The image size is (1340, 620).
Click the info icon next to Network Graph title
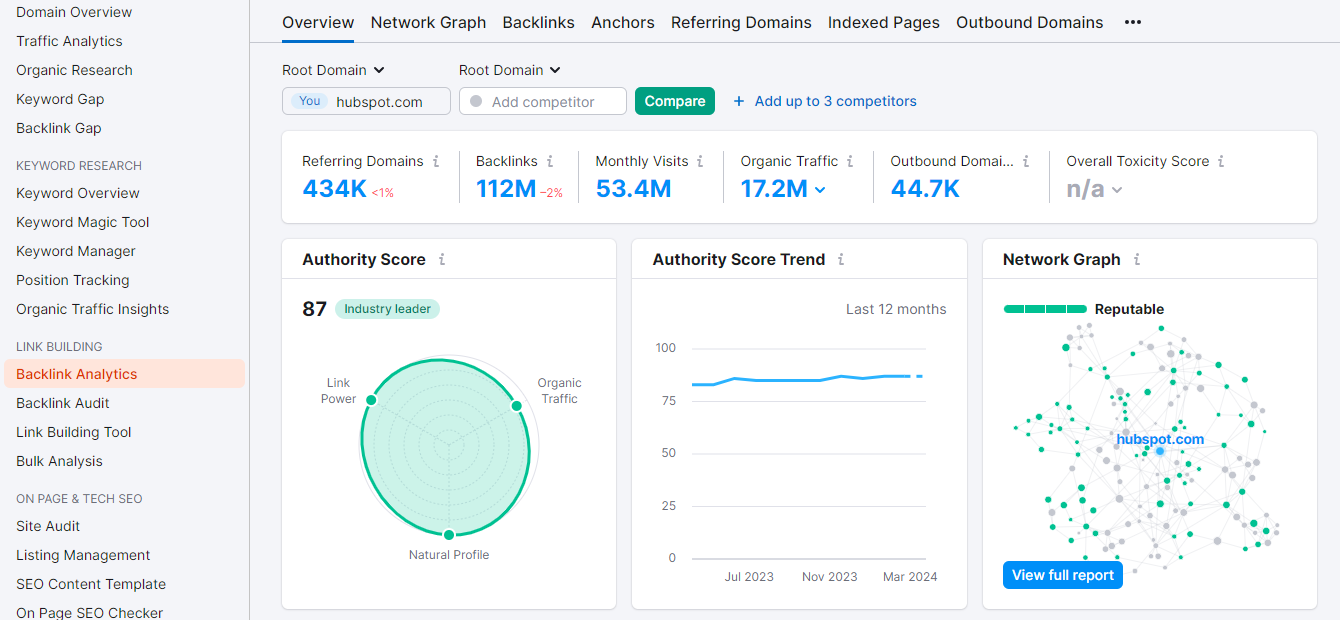pyautogui.click(x=1136, y=259)
